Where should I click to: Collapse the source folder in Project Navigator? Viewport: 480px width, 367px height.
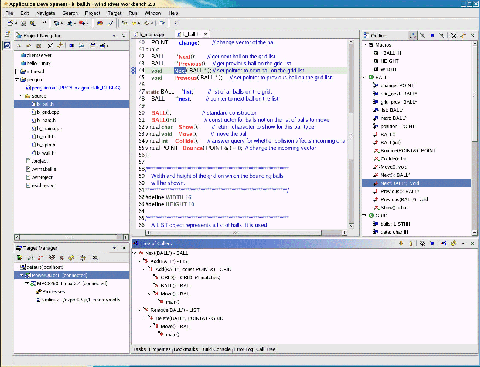(21, 96)
